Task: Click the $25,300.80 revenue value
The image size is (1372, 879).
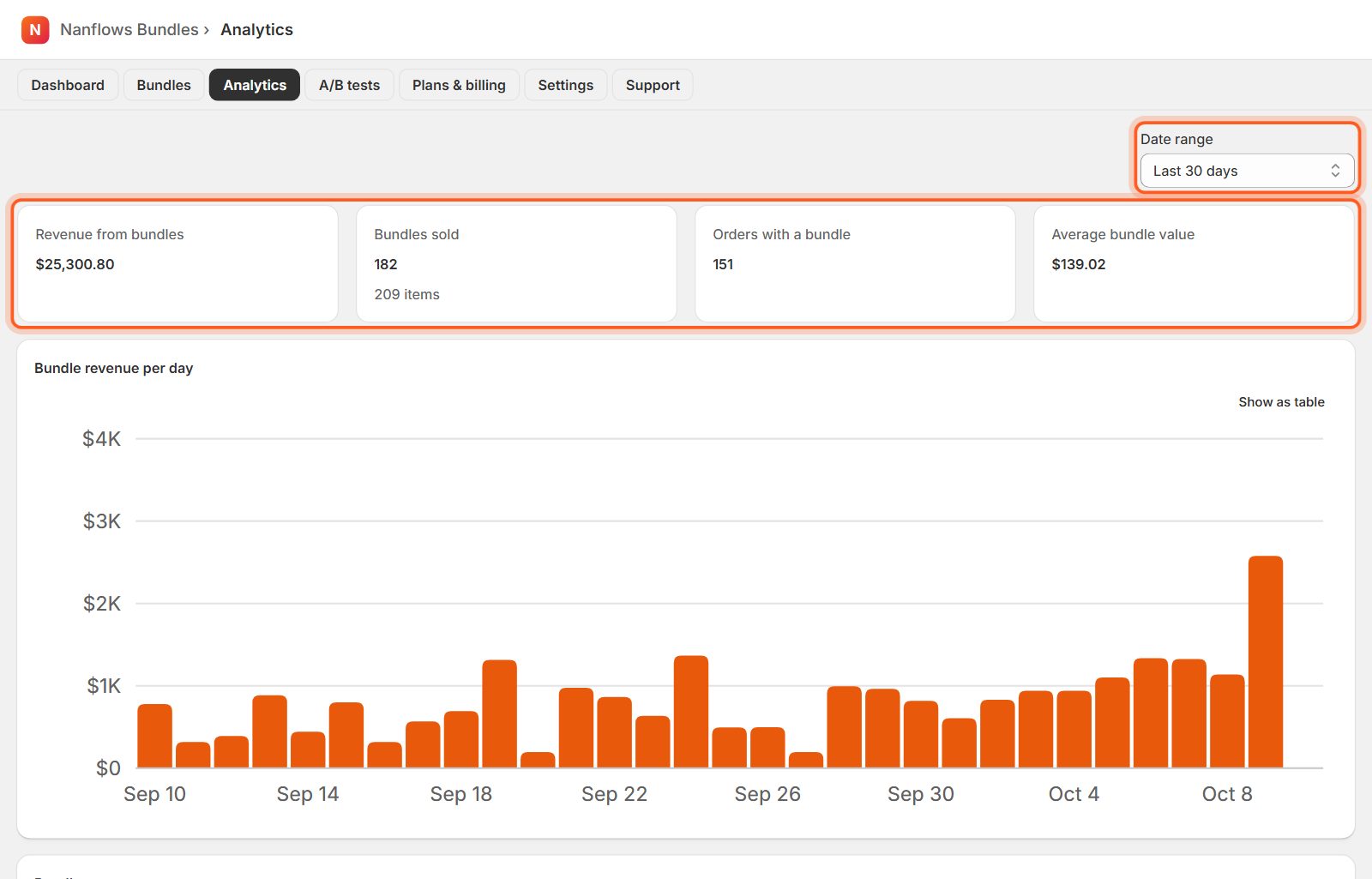Action: 75,264
